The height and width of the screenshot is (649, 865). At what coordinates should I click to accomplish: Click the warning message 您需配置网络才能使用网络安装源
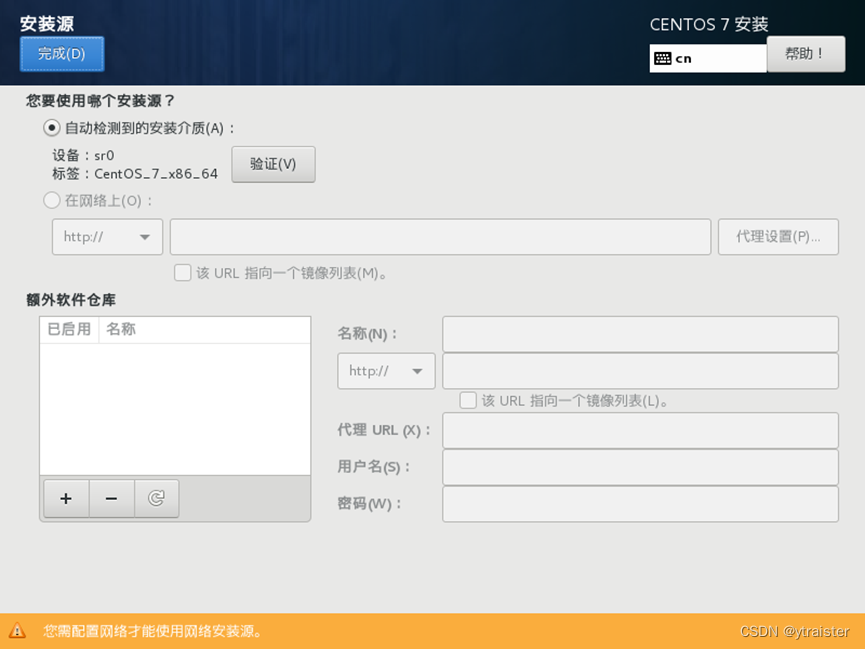point(153,631)
